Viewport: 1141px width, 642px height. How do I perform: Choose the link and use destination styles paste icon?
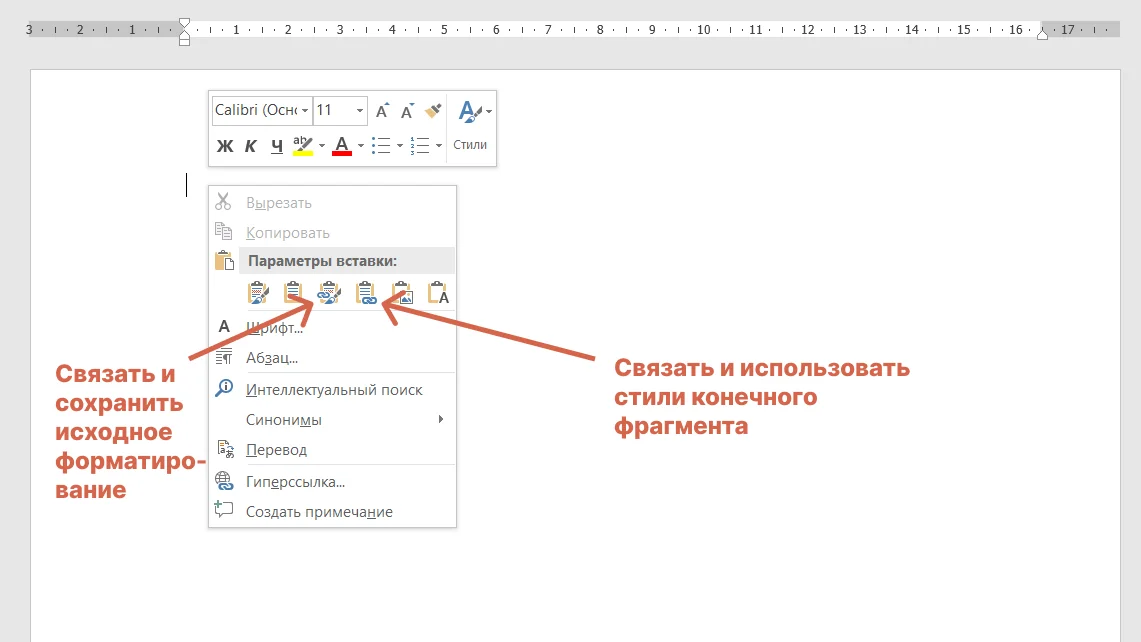coord(366,293)
